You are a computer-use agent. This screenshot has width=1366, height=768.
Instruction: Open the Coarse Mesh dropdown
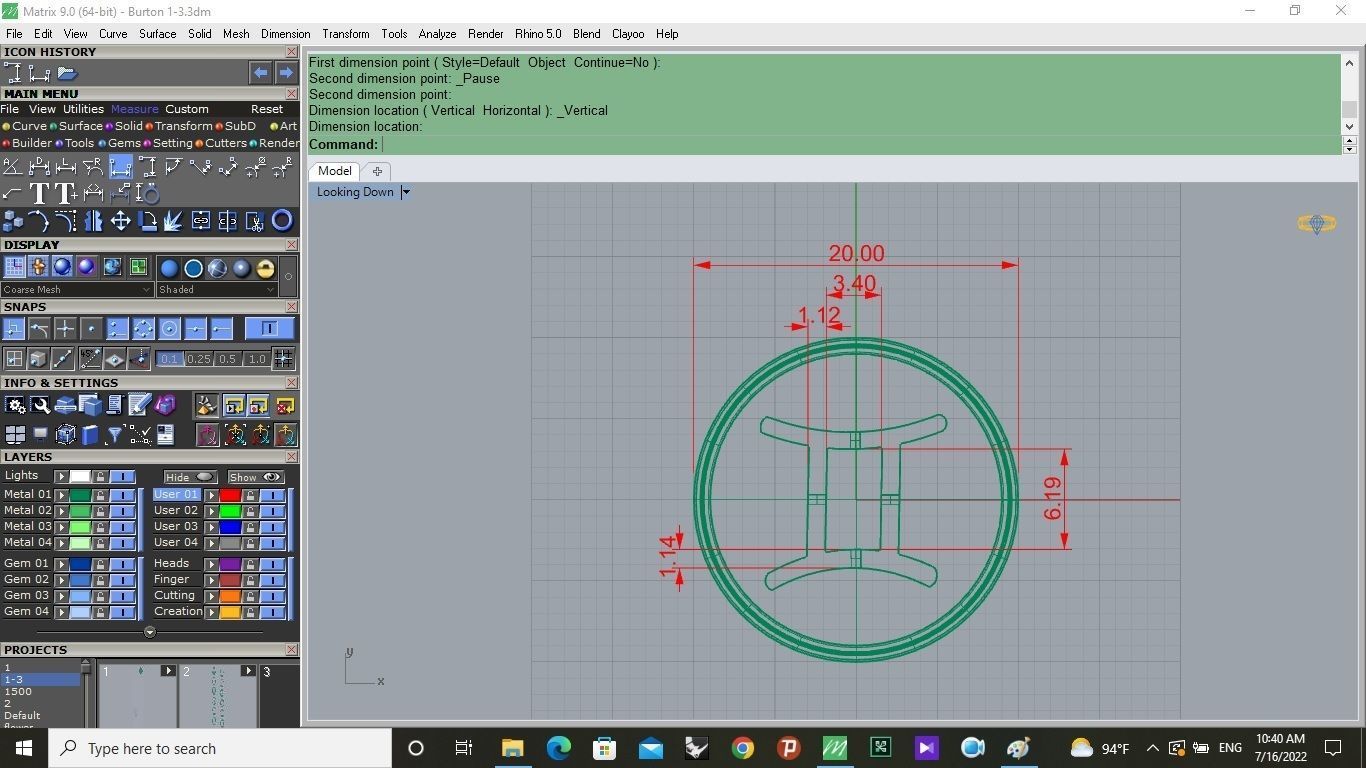[77, 289]
